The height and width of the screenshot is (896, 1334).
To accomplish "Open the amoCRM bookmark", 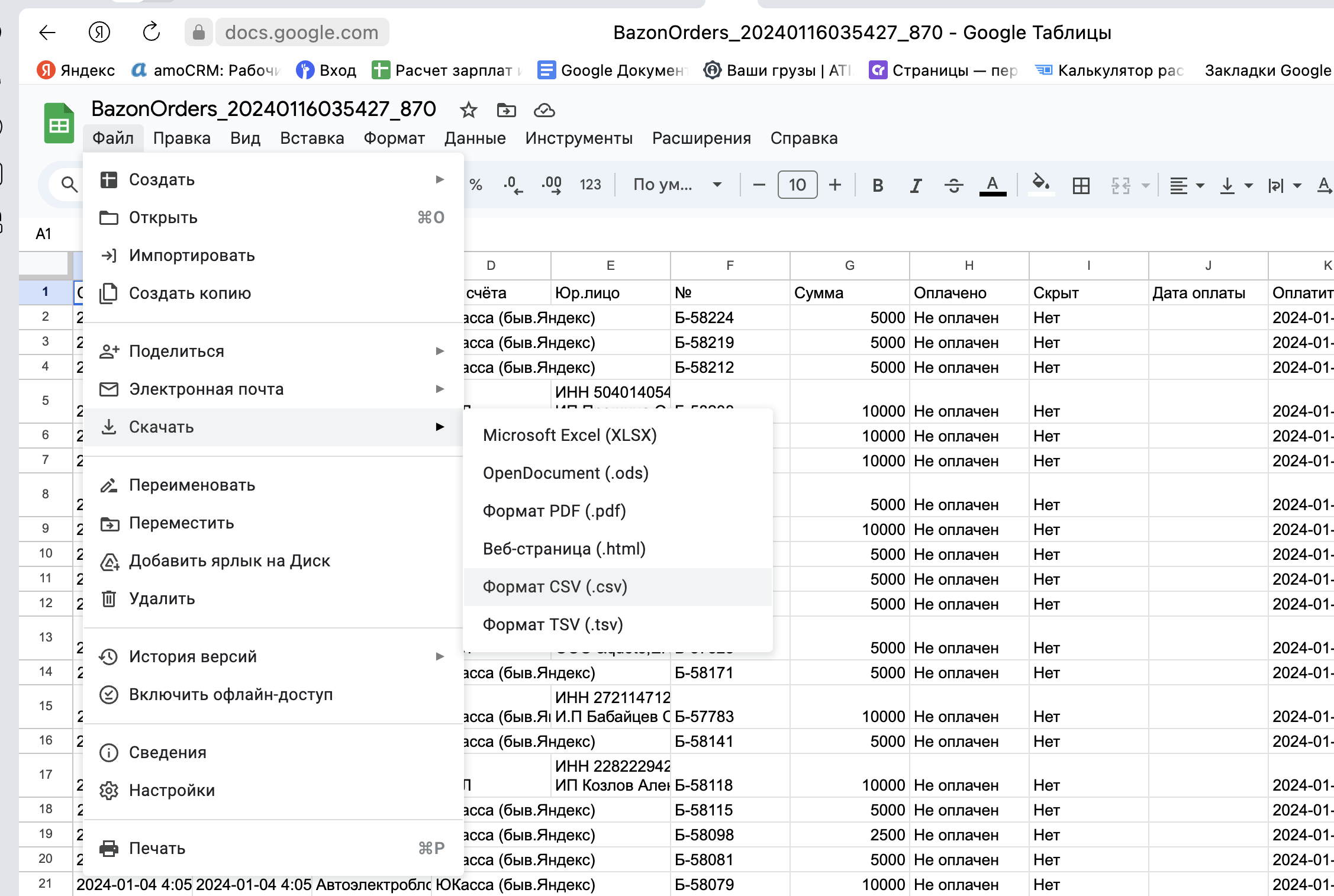I will click(x=205, y=70).
